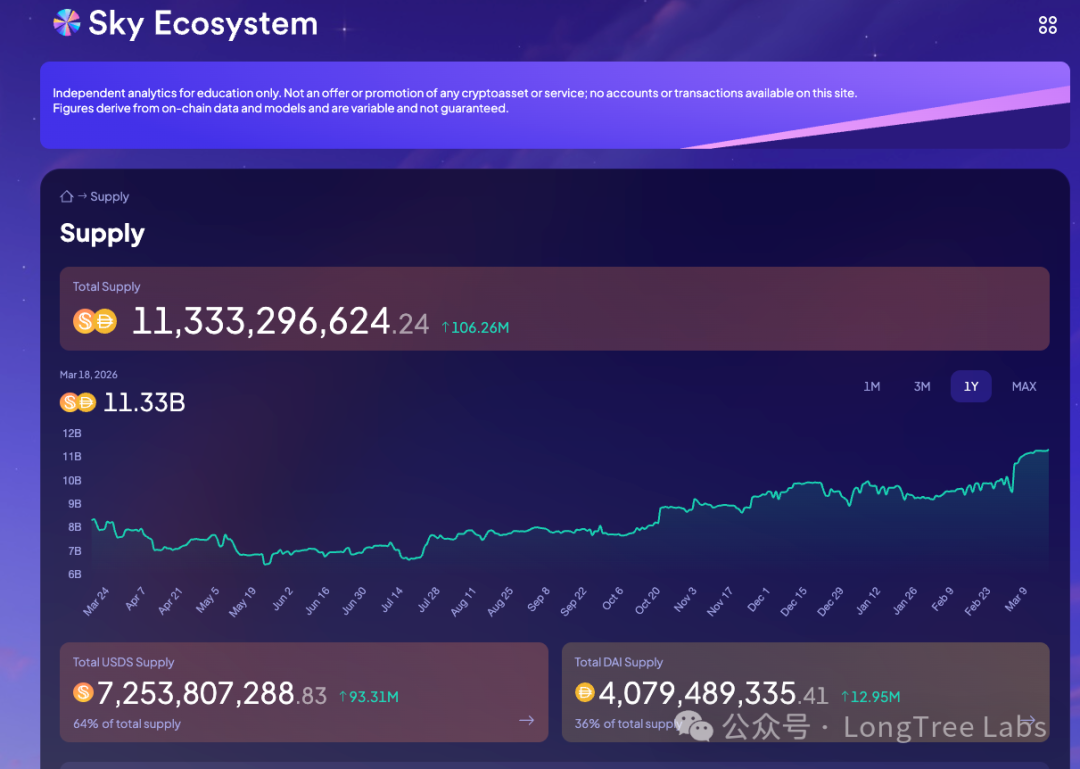Click the Supply page heading
Viewport: 1080px width, 769px height.
(x=102, y=234)
